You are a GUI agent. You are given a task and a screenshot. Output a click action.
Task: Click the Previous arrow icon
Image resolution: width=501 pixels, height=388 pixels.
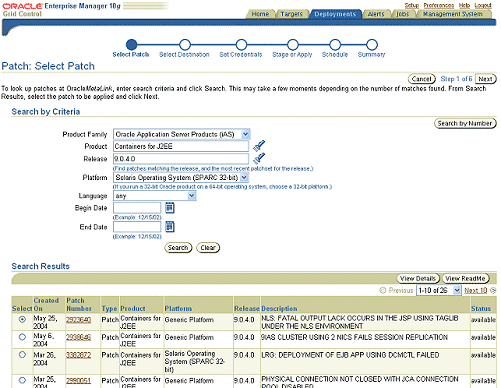383,290
